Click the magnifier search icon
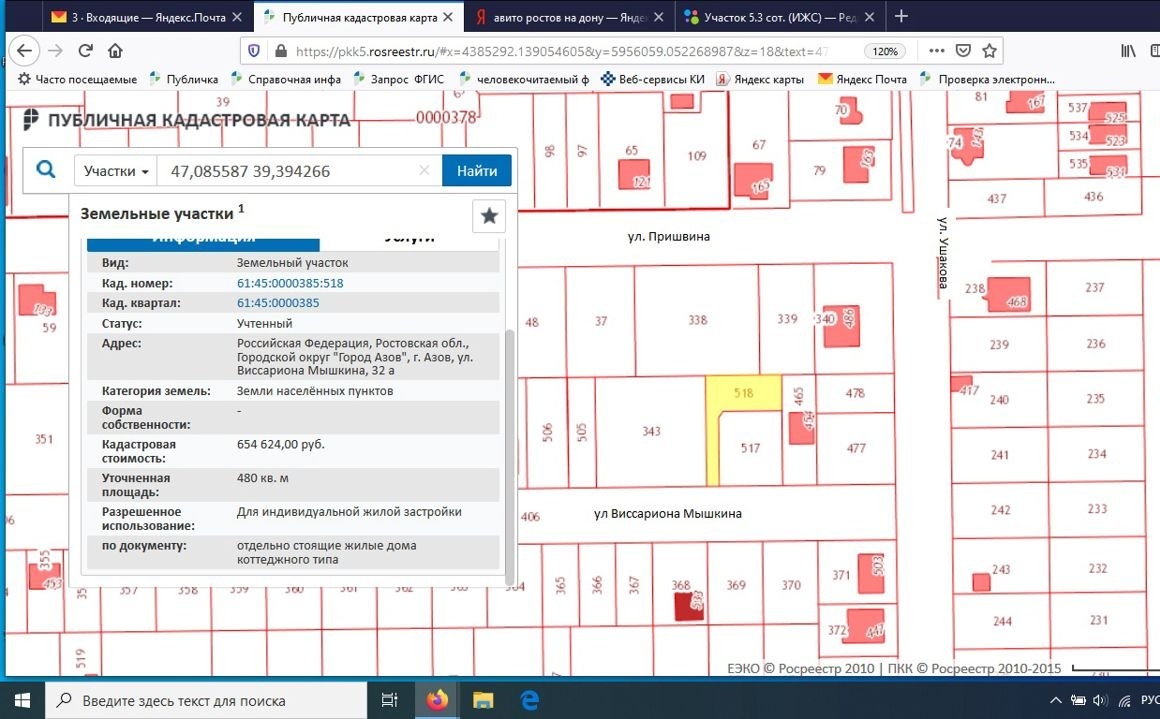 [46, 170]
